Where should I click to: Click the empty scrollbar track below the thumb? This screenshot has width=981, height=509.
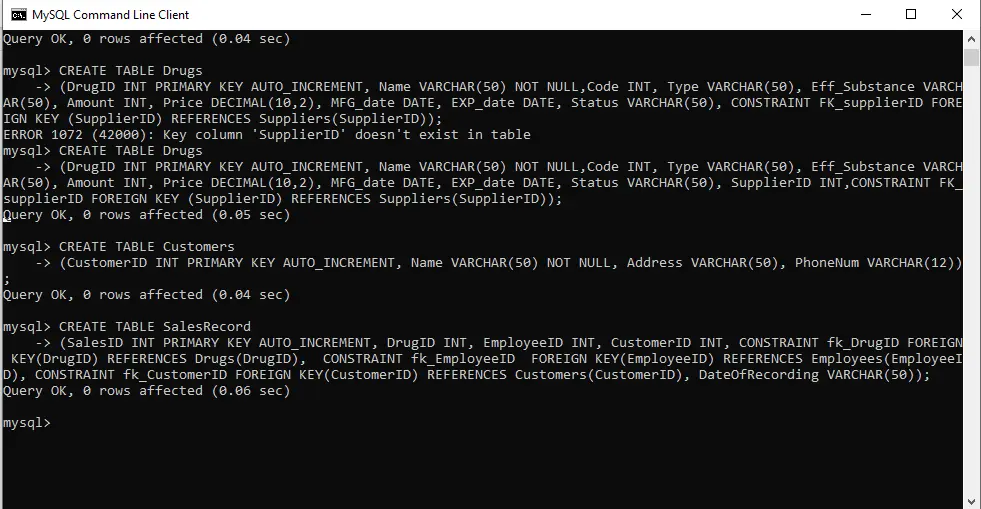(x=971, y=281)
